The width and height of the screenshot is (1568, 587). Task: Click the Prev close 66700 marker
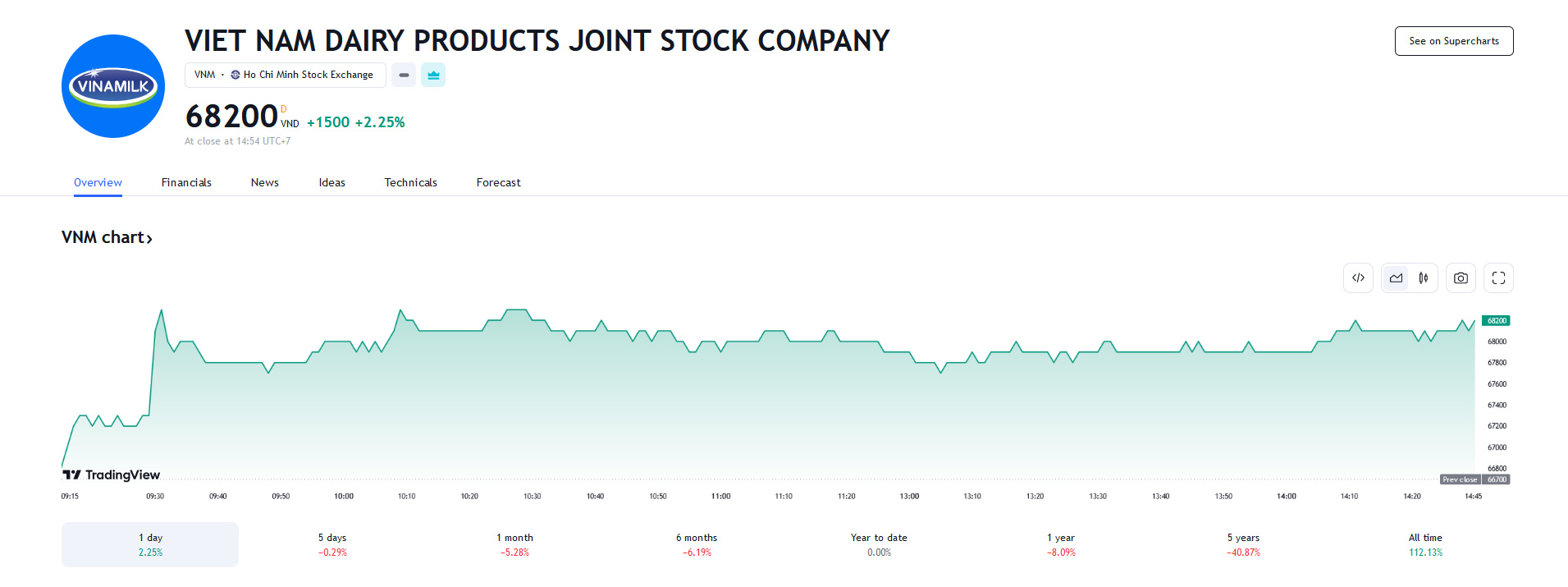click(1474, 479)
